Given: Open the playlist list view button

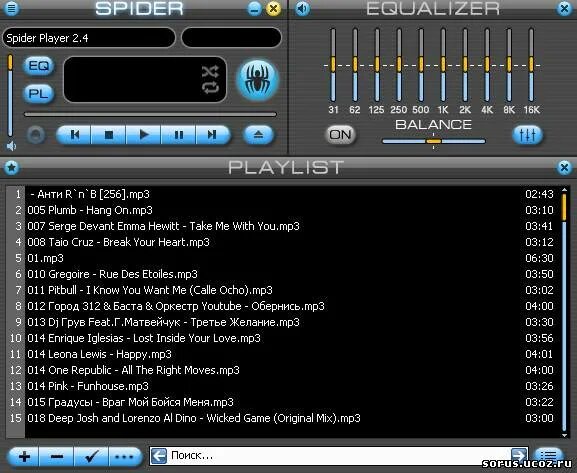Looking at the screenshot, I should click(x=549, y=455).
